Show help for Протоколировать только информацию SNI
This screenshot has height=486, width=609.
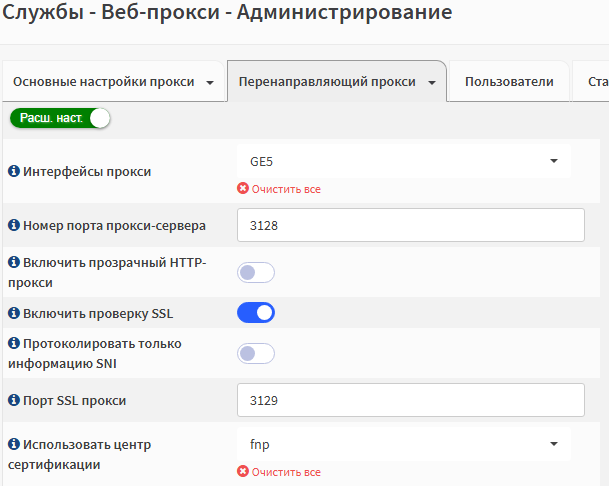pyautogui.click(x=14, y=343)
